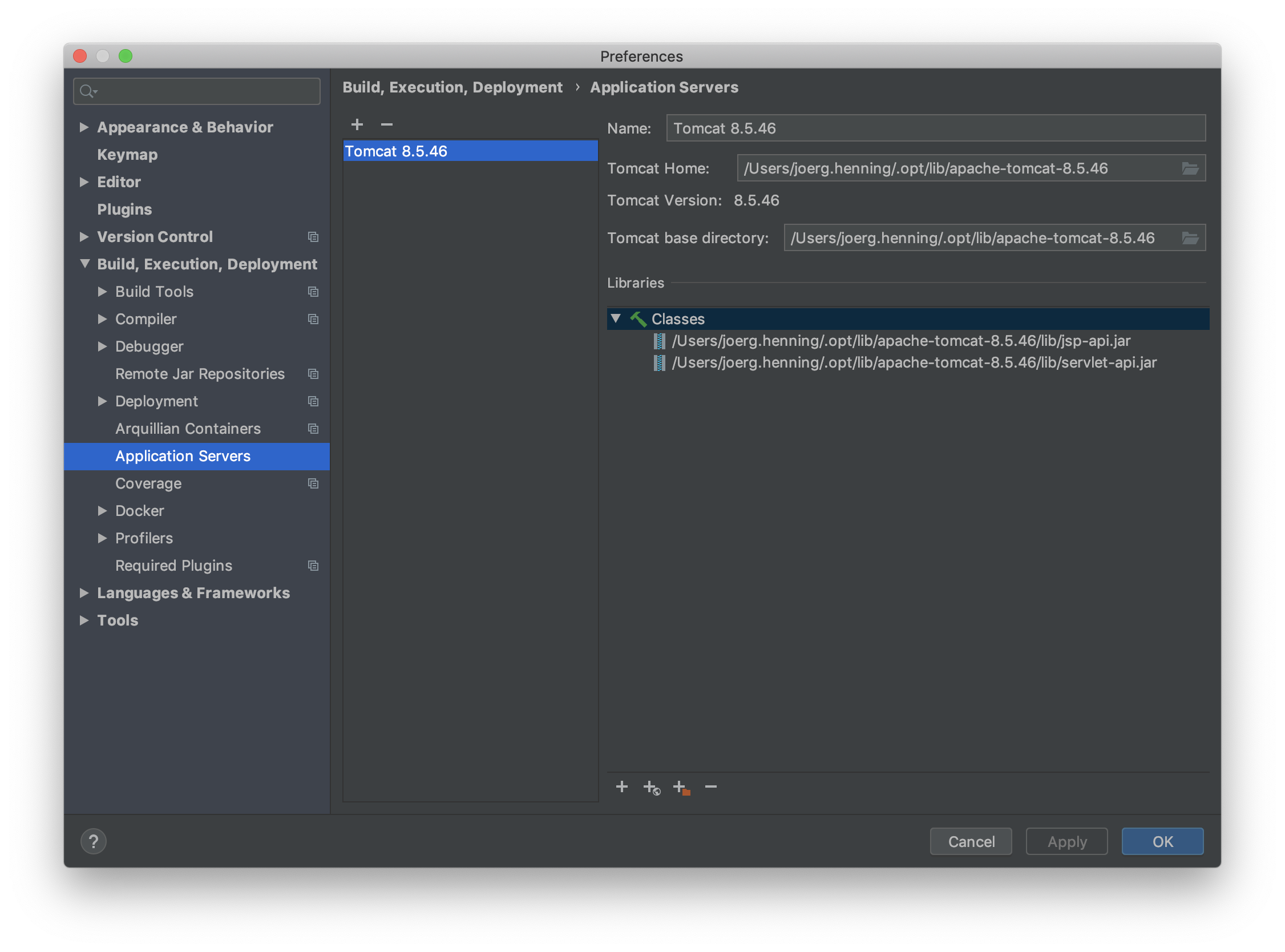Expand Appearance & Behavior section
1285x952 pixels.
click(x=84, y=127)
